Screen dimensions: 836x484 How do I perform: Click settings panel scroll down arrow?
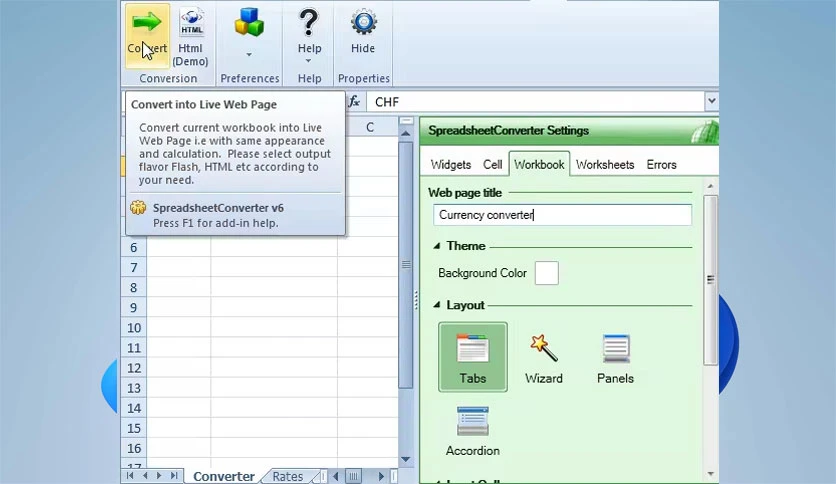710,473
